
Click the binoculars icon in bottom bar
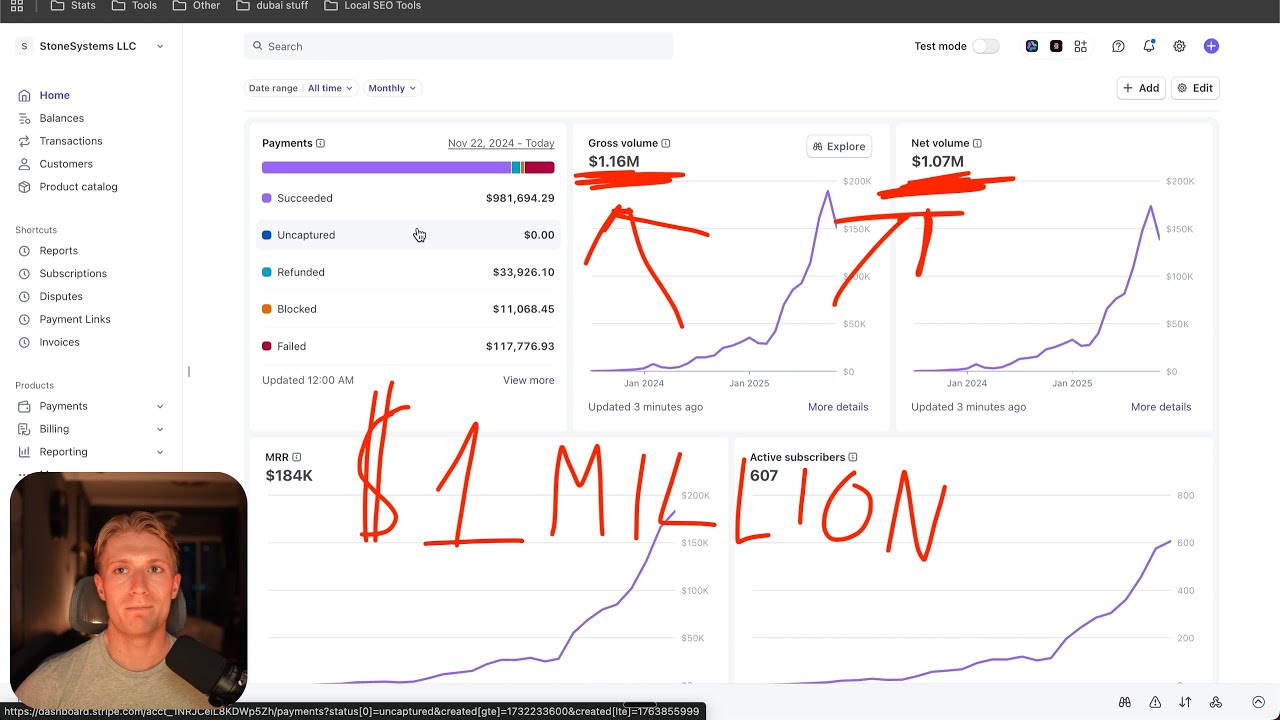pos(1125,702)
